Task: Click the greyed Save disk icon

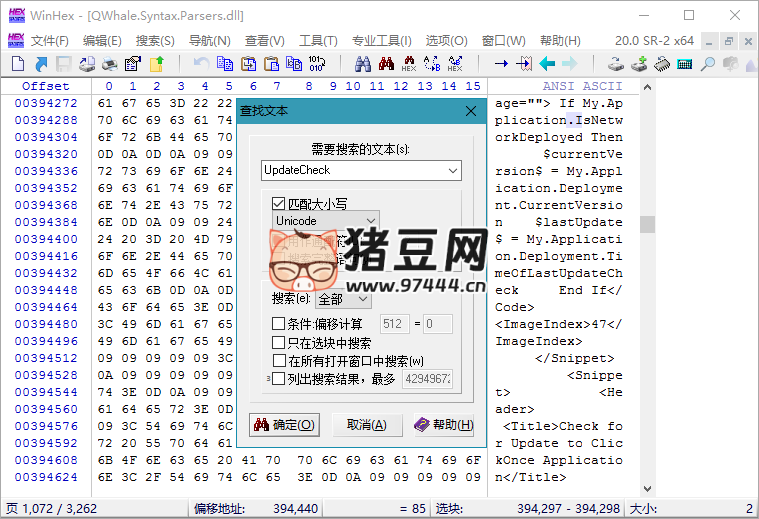Action: pyautogui.click(x=63, y=63)
